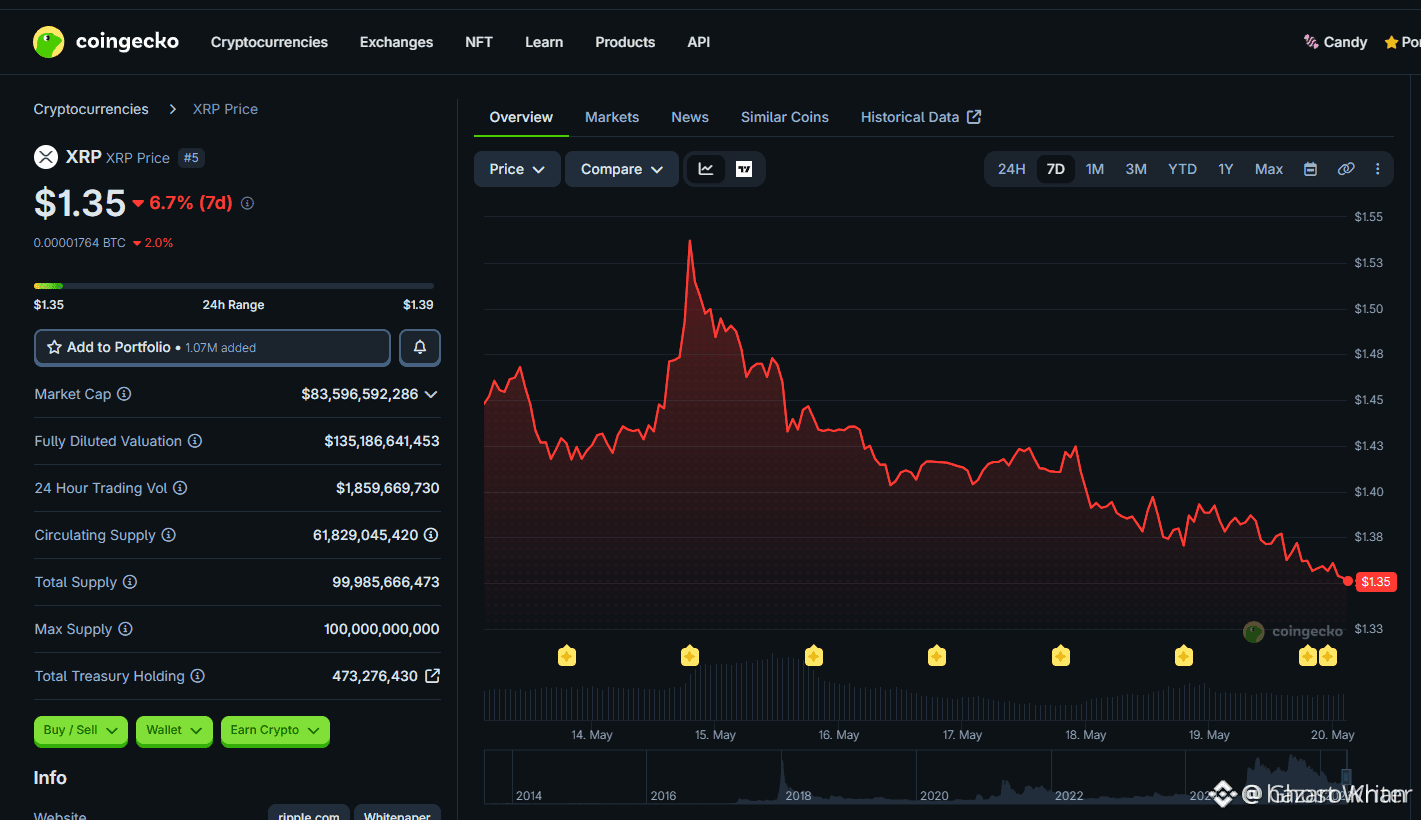
Task: Open the Cryptocurrencies breadcrumb link
Action: [91, 109]
